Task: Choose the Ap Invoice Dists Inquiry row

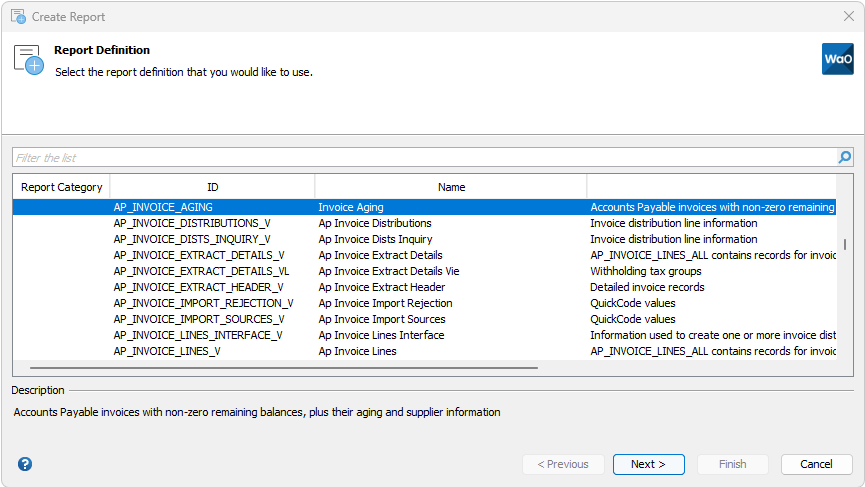Action: coord(375,239)
